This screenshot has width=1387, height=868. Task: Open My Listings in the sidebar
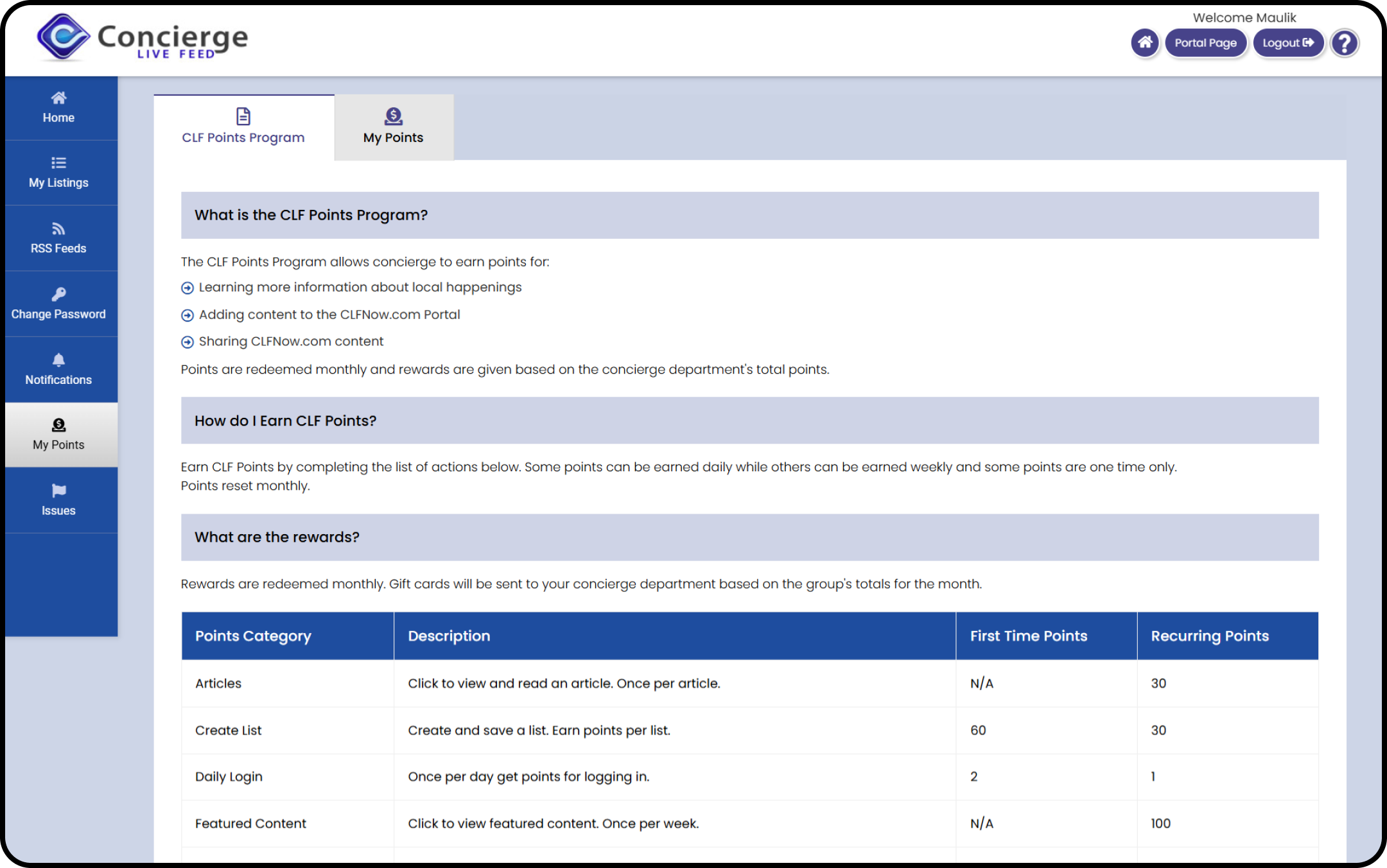coord(58,173)
